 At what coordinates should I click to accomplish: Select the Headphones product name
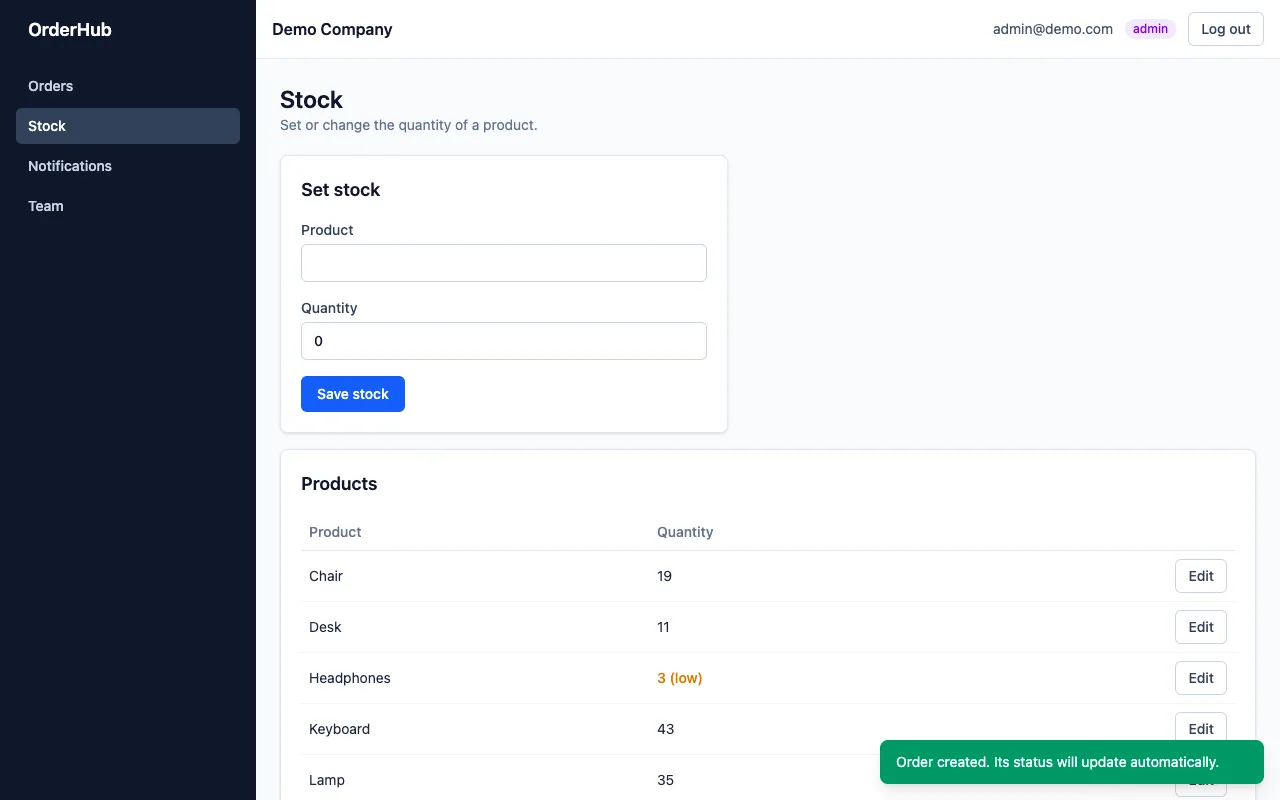click(350, 678)
